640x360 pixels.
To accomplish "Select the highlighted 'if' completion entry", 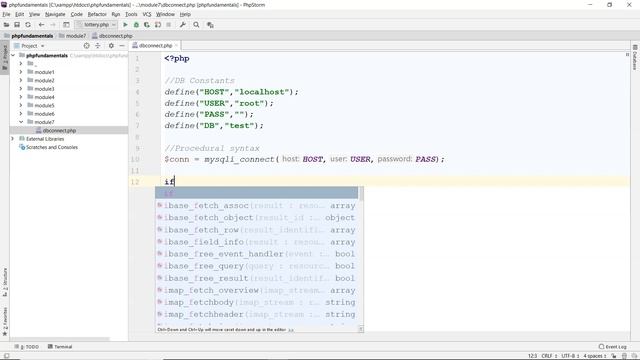I will 256,193.
